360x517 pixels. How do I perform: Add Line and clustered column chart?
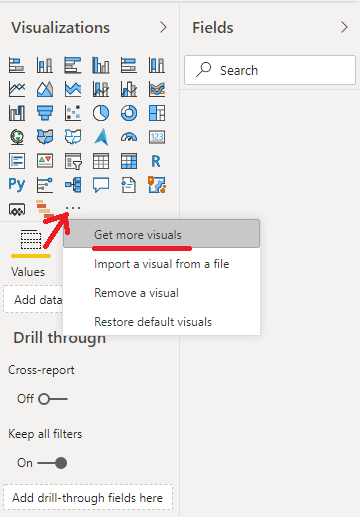coord(129,89)
